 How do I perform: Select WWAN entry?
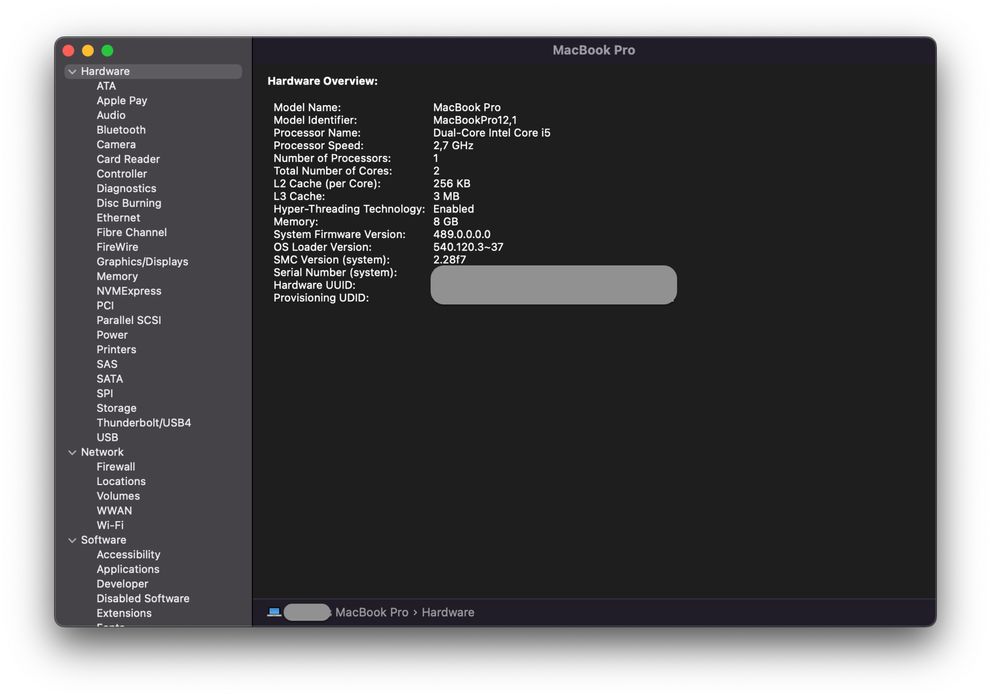pyautogui.click(x=114, y=511)
